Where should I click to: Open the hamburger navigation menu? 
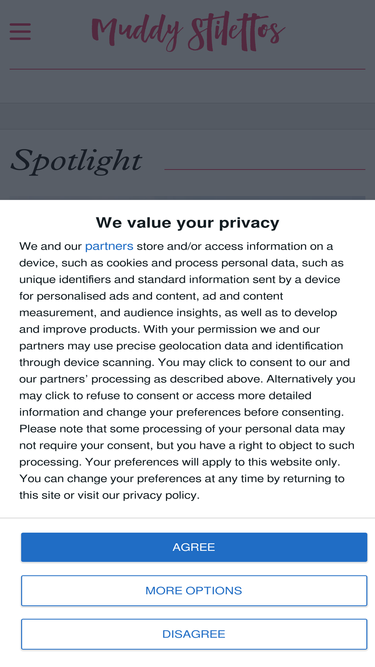[x=20, y=31]
